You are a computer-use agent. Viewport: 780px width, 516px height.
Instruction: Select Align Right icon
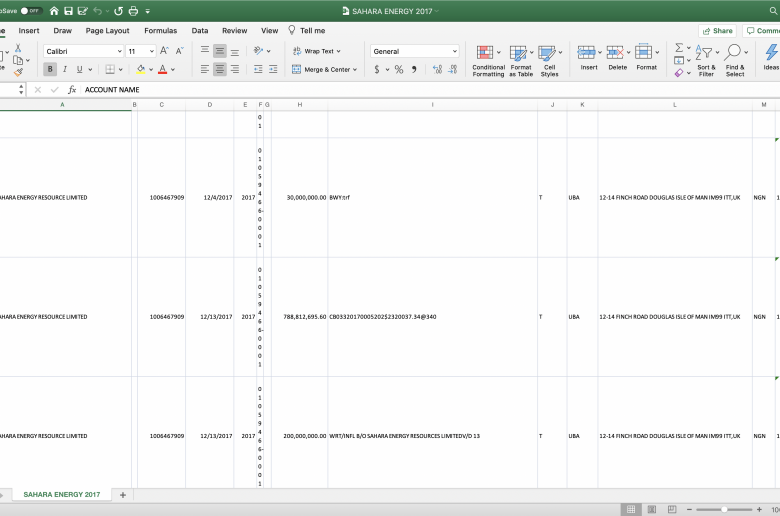[235, 69]
